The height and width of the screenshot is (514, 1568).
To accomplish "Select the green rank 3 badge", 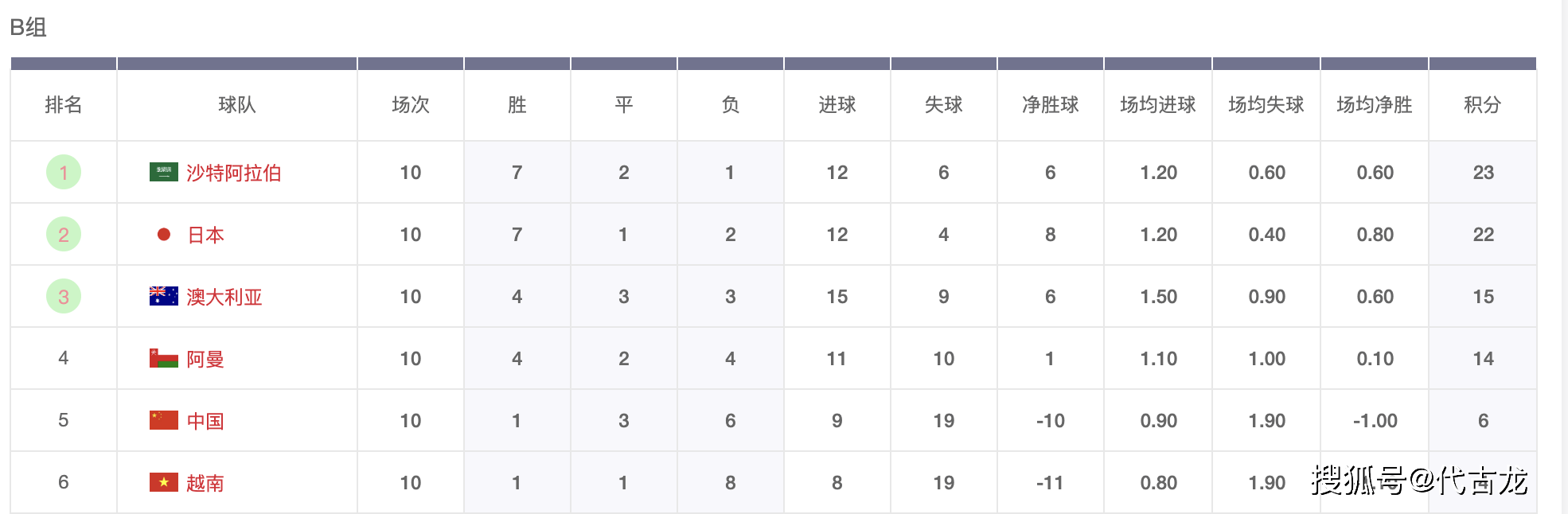I will (64, 296).
